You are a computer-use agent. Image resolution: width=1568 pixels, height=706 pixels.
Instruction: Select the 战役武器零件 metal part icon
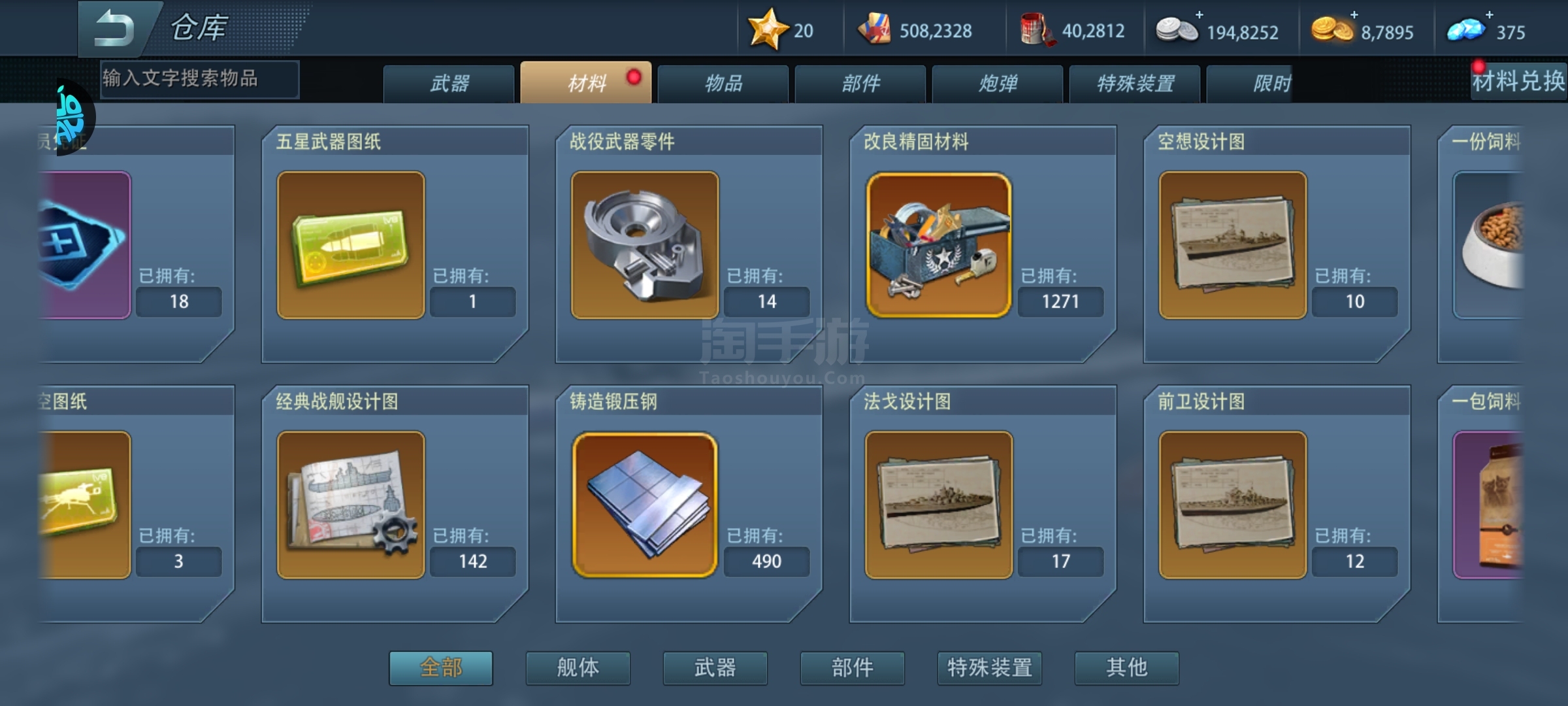[645, 245]
